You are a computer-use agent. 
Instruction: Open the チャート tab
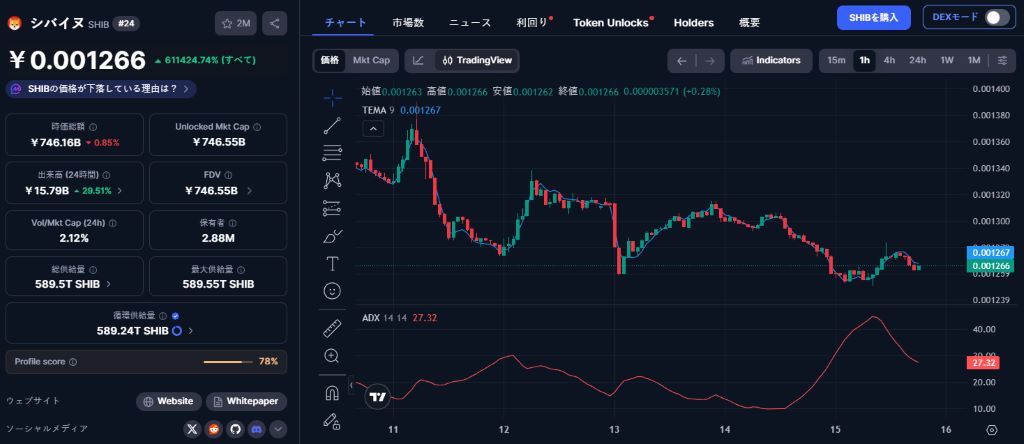tap(345, 23)
